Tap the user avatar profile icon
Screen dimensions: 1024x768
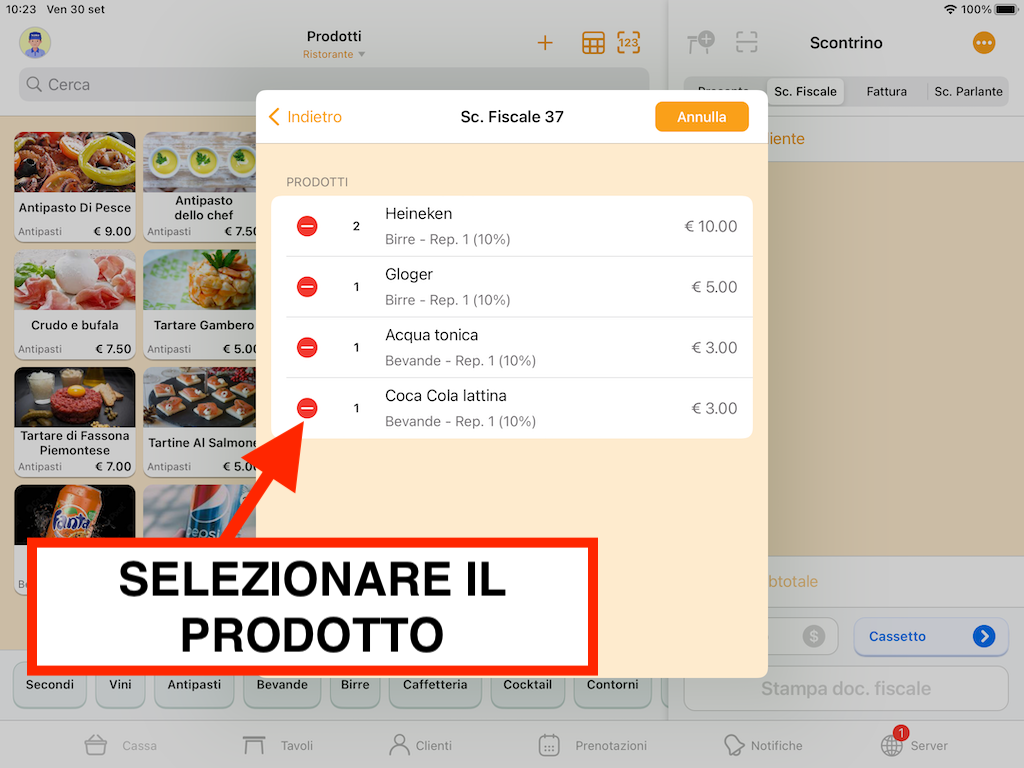(x=35, y=43)
